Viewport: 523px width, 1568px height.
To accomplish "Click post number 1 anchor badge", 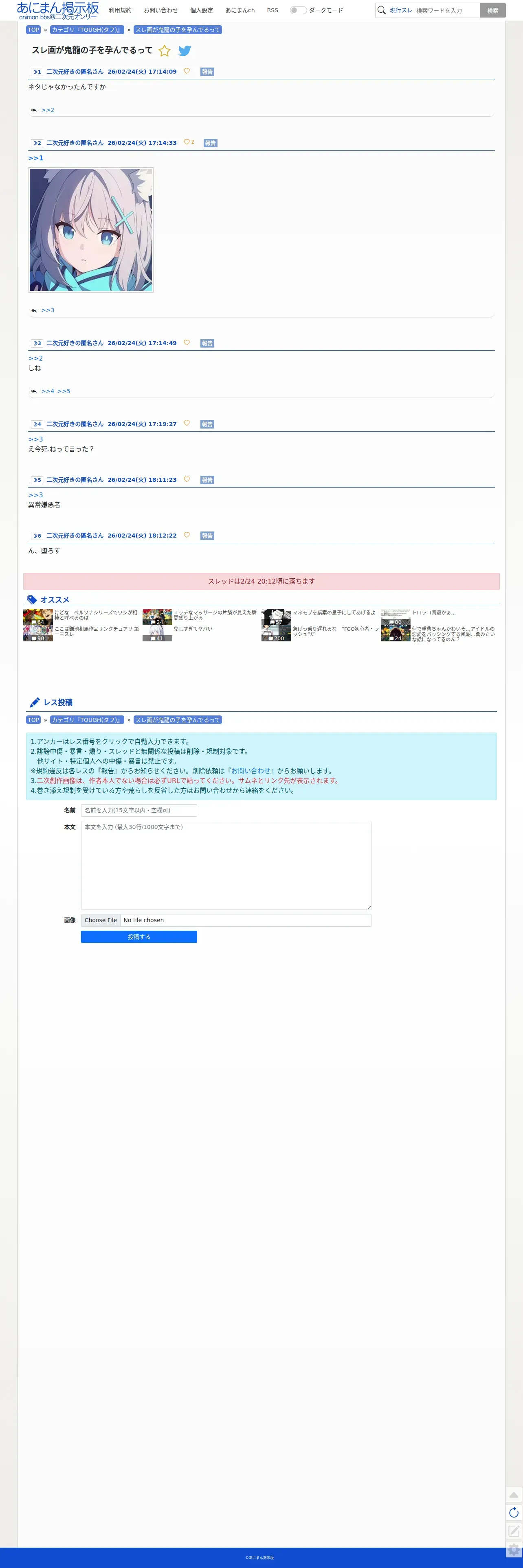I will pos(37,72).
